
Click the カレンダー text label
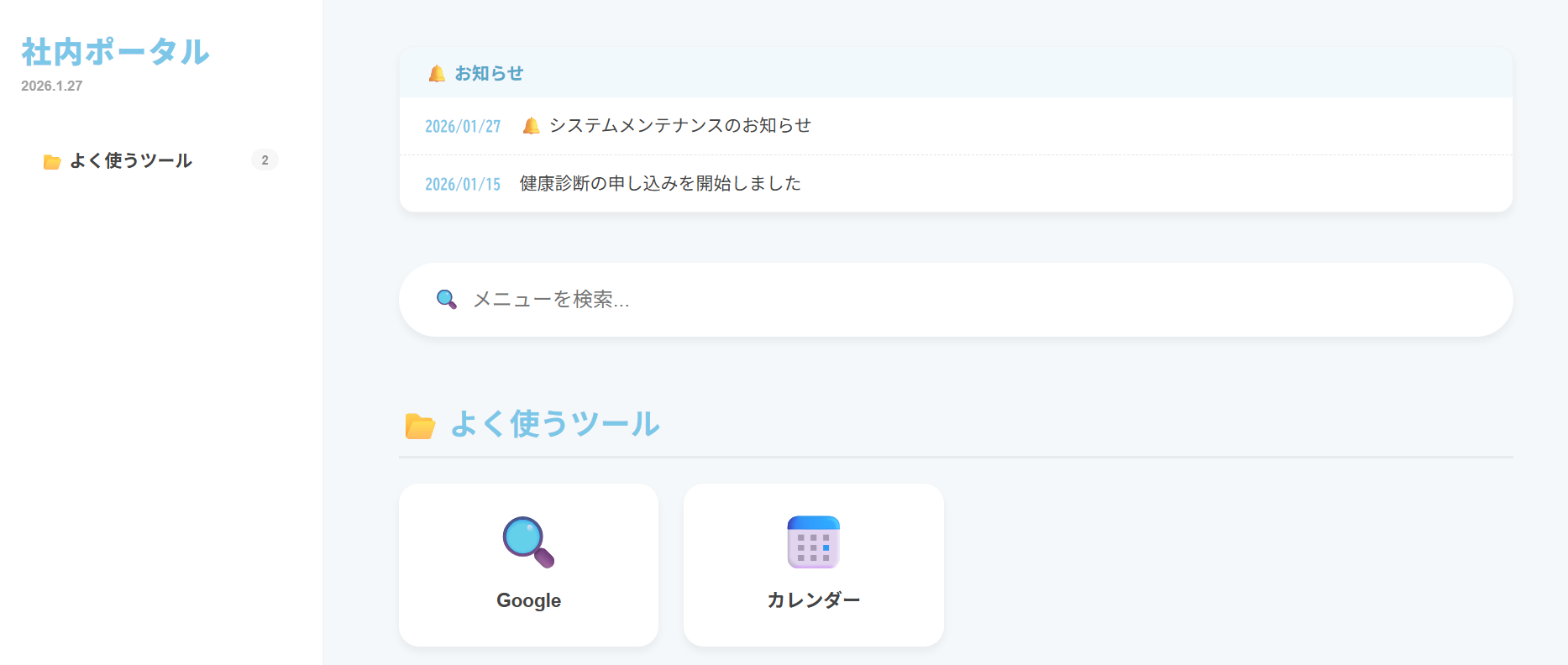pyautogui.click(x=813, y=600)
